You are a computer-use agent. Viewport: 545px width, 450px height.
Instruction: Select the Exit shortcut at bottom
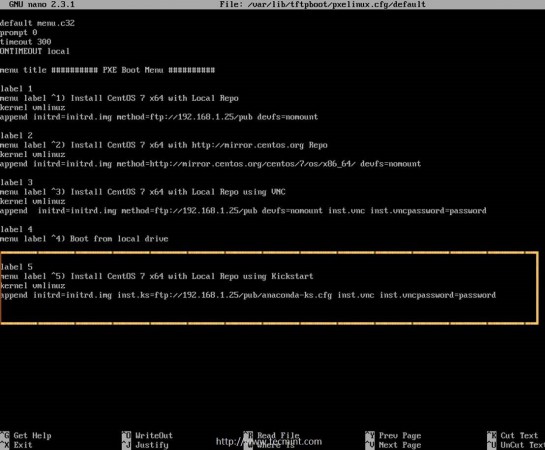coord(17,445)
